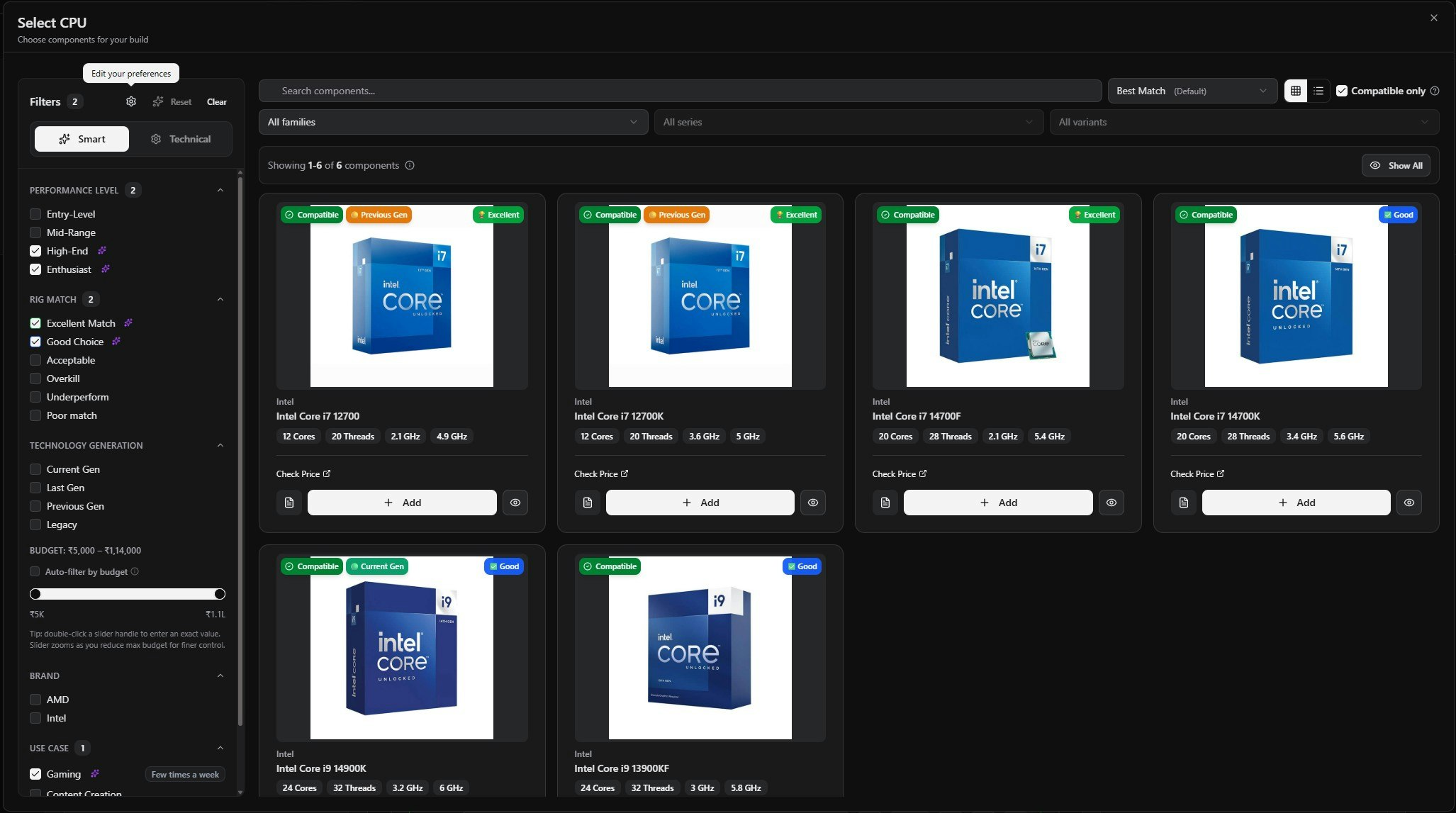
Task: Click the Intel Core i9 14900K product image
Action: 402,648
